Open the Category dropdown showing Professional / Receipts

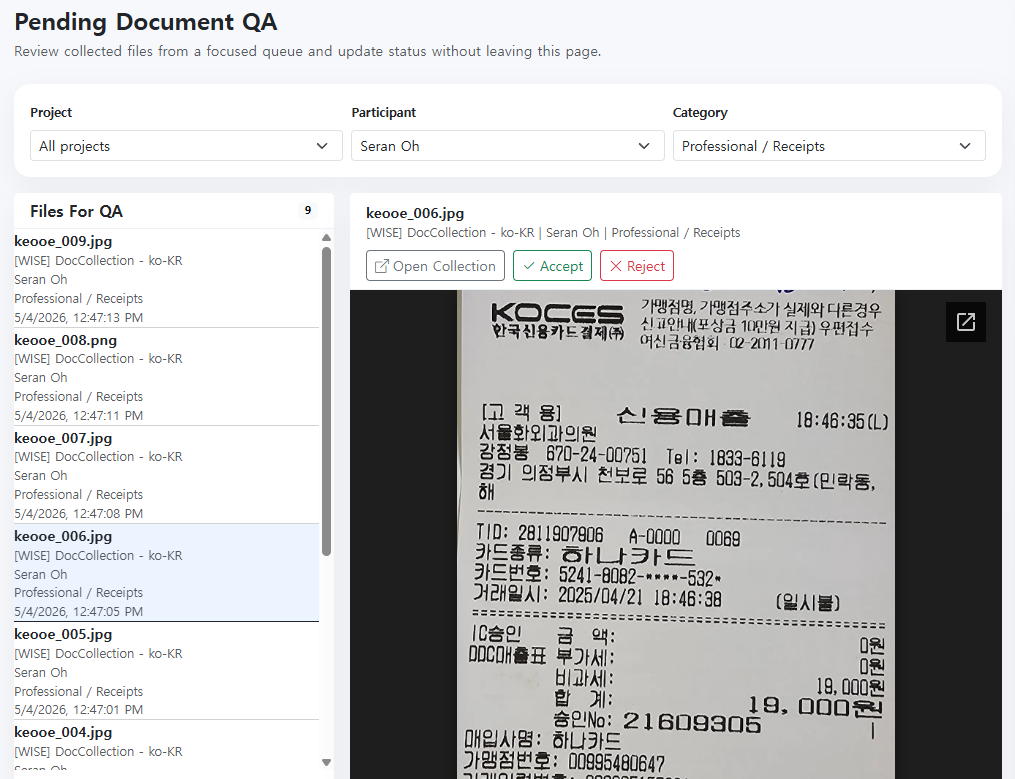829,146
